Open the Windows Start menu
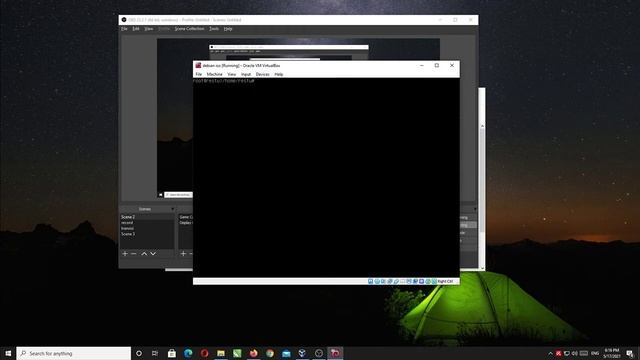The height and width of the screenshot is (360, 640). (8, 353)
